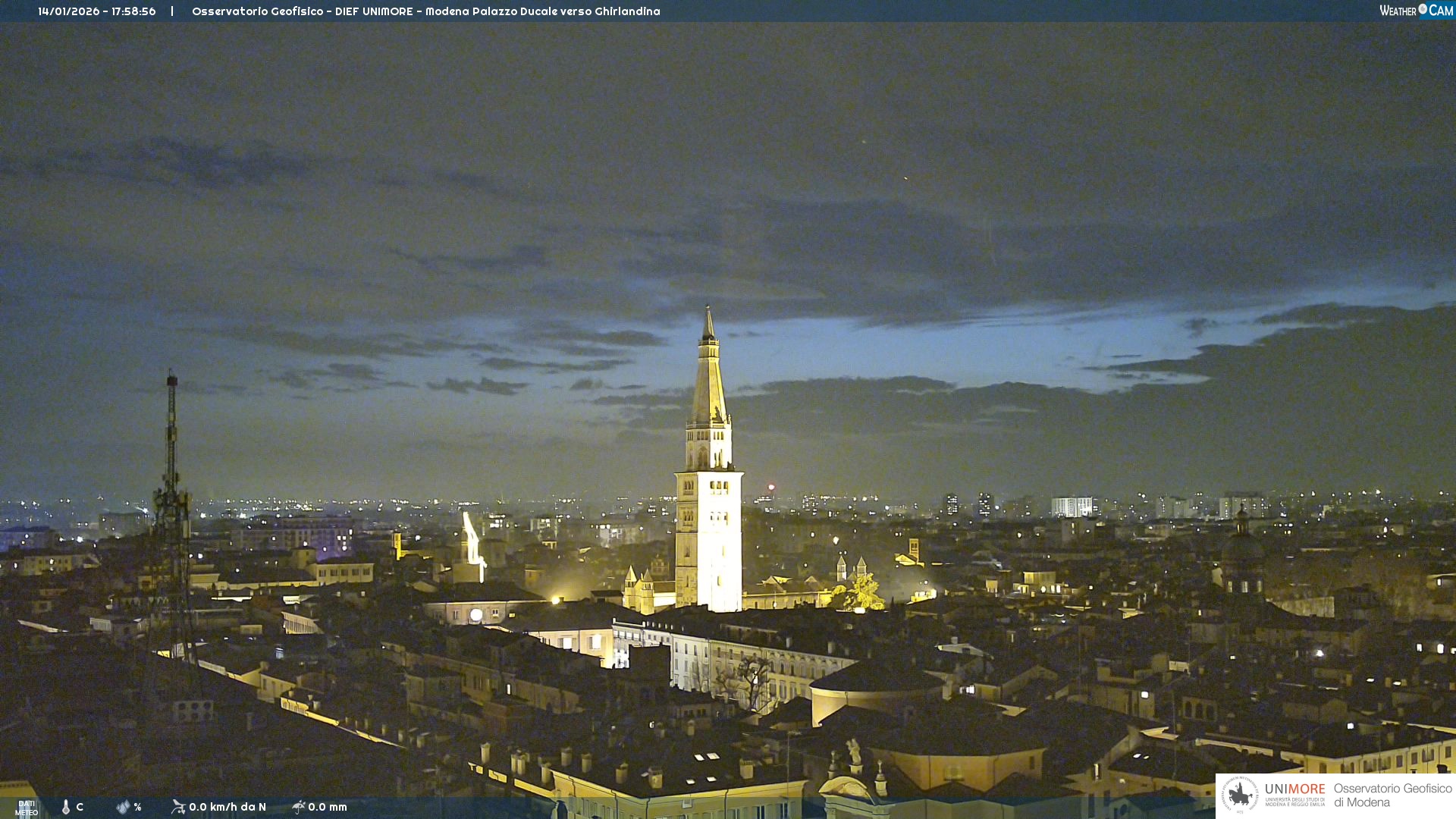Click the camera lens in WeatherCam logo
Image resolution: width=1456 pixels, height=819 pixels.
tap(1423, 9)
